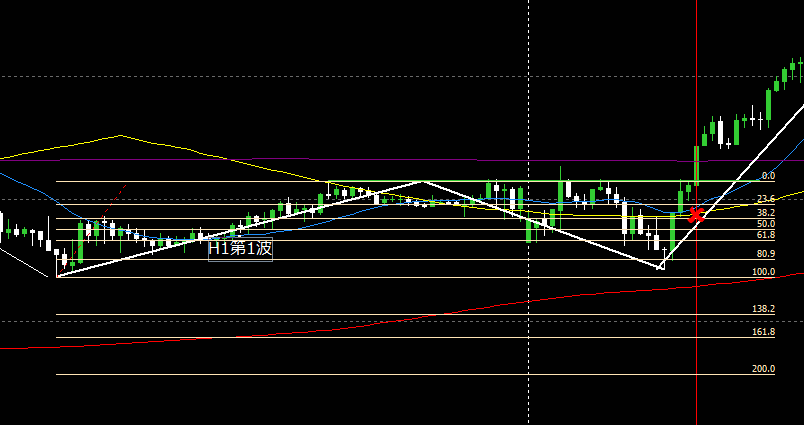Click the Fibonacci '38.2' level label
Image resolution: width=804 pixels, height=425 pixels.
(x=766, y=212)
